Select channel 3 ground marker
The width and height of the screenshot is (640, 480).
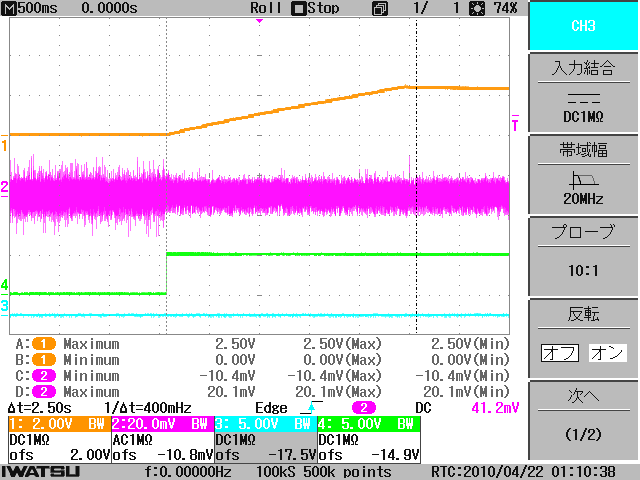click(4, 306)
